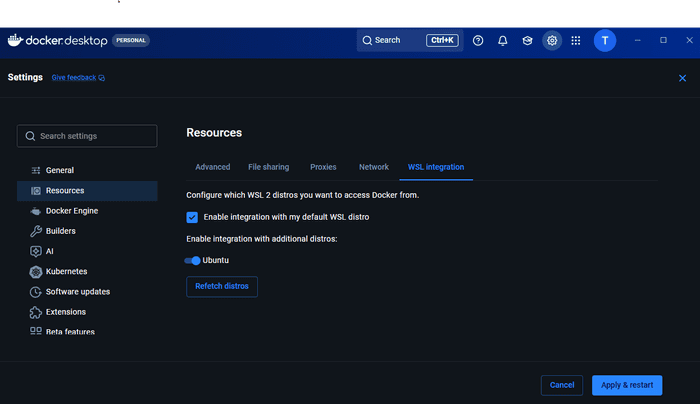Select Resources in the sidebar
The height and width of the screenshot is (404, 700).
click(x=87, y=191)
